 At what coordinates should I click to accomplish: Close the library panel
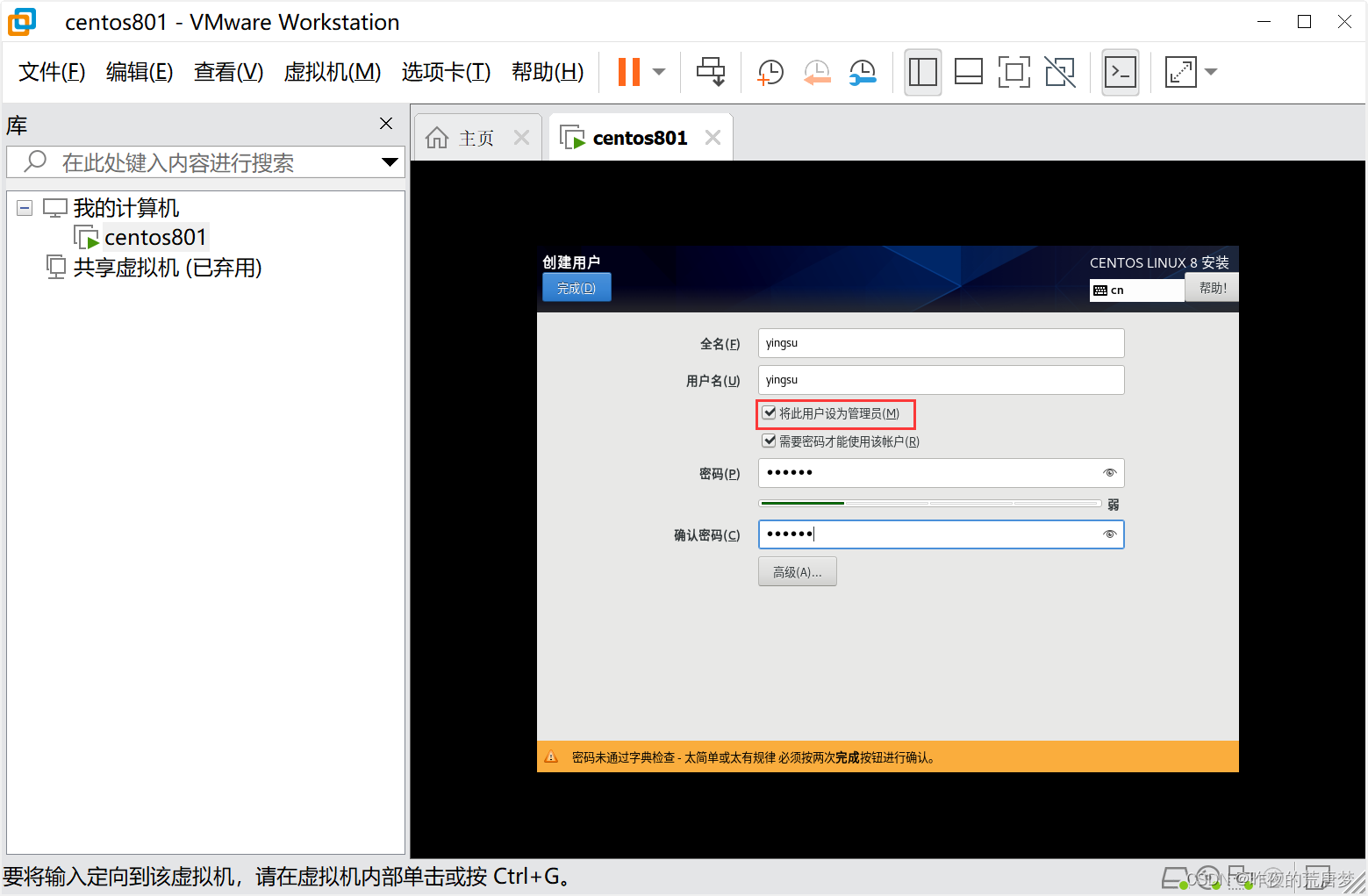point(386,124)
